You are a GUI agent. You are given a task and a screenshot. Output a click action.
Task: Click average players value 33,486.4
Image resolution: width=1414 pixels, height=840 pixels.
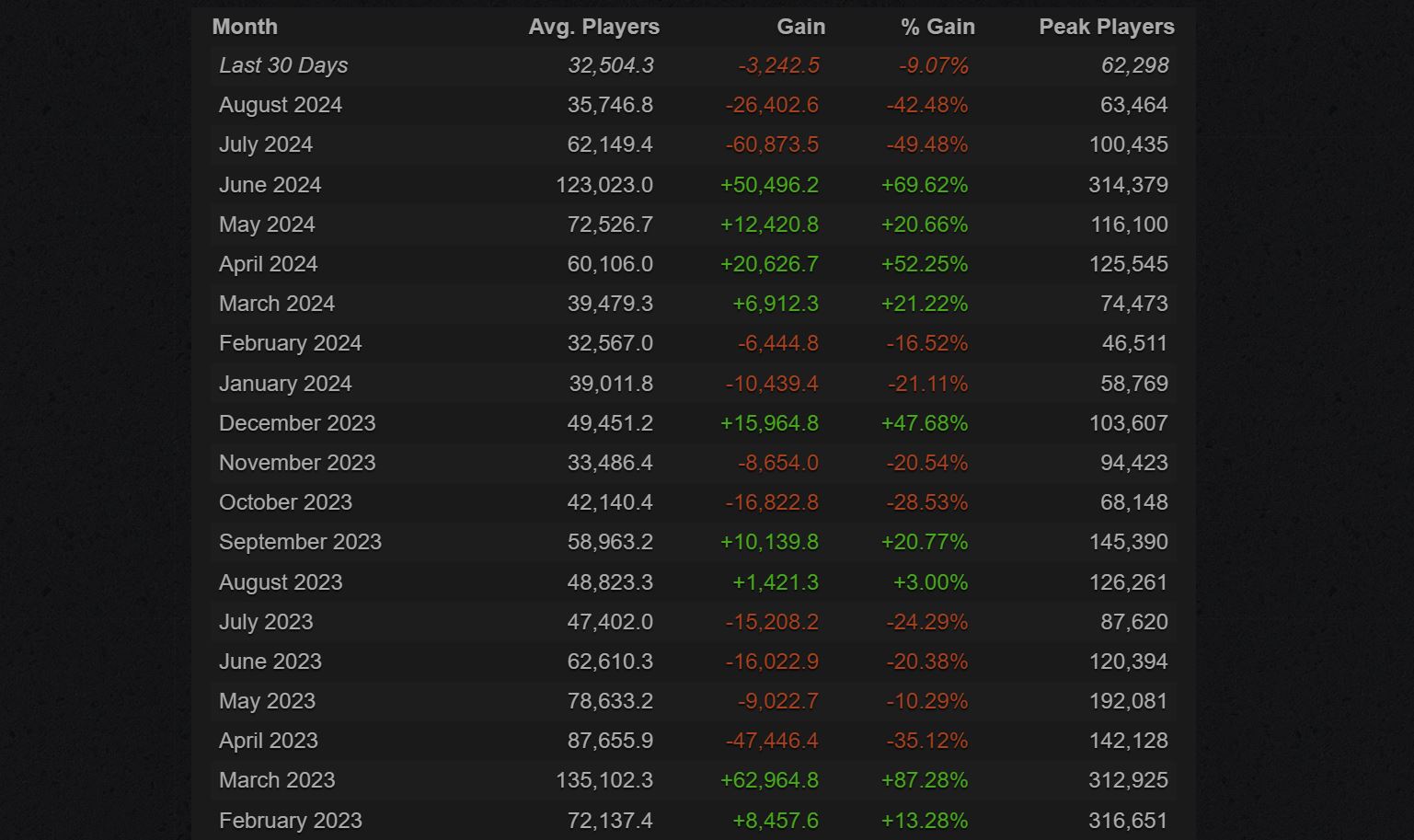(x=610, y=463)
